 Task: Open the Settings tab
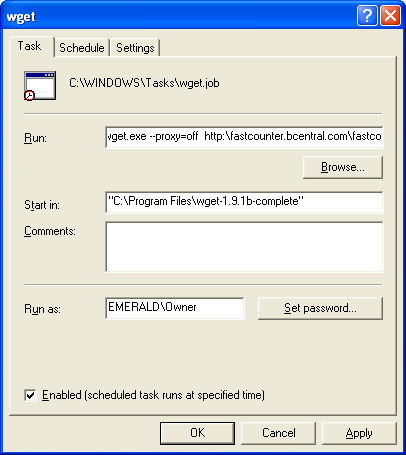pyautogui.click(x=135, y=48)
